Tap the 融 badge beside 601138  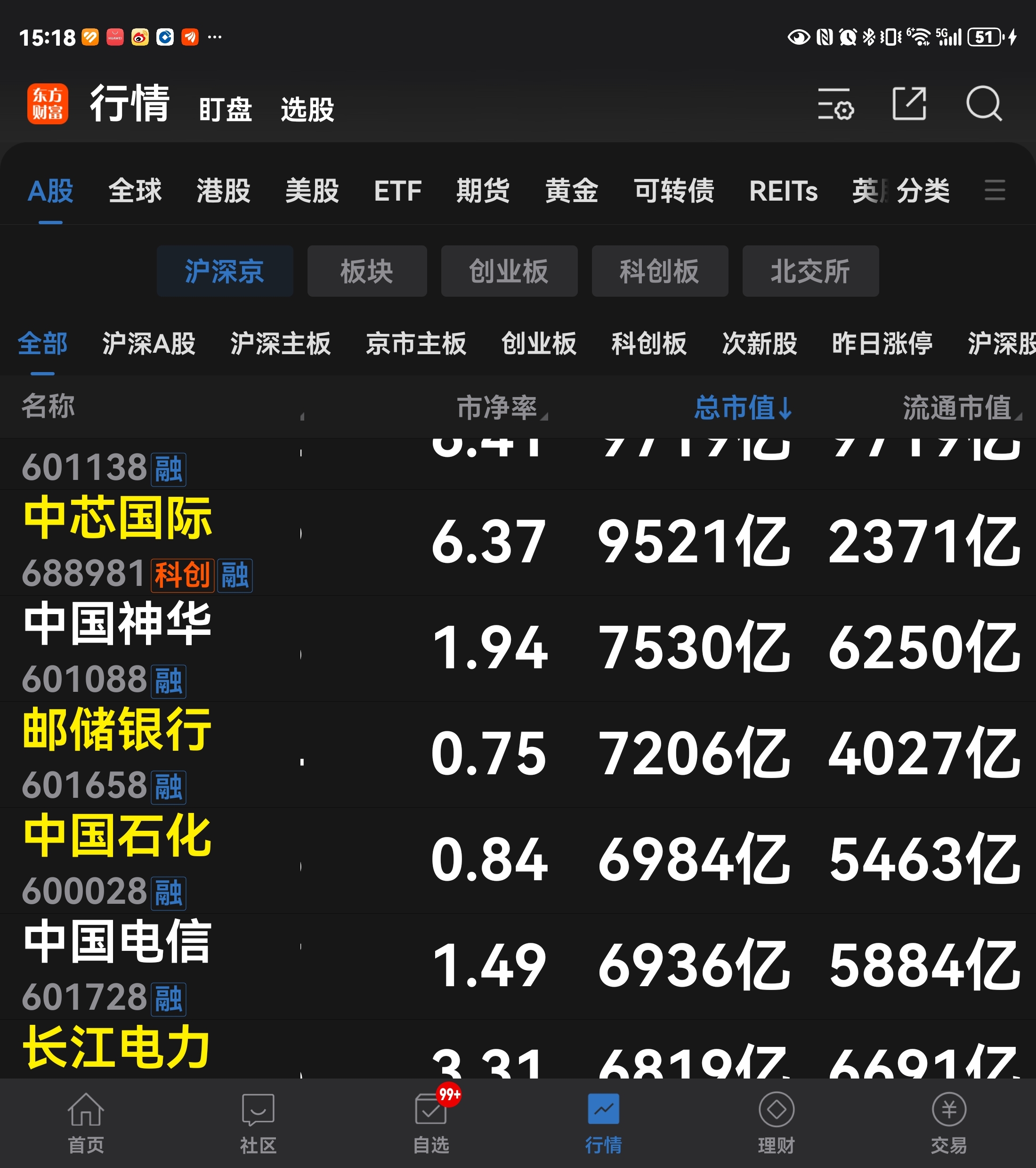click(169, 469)
